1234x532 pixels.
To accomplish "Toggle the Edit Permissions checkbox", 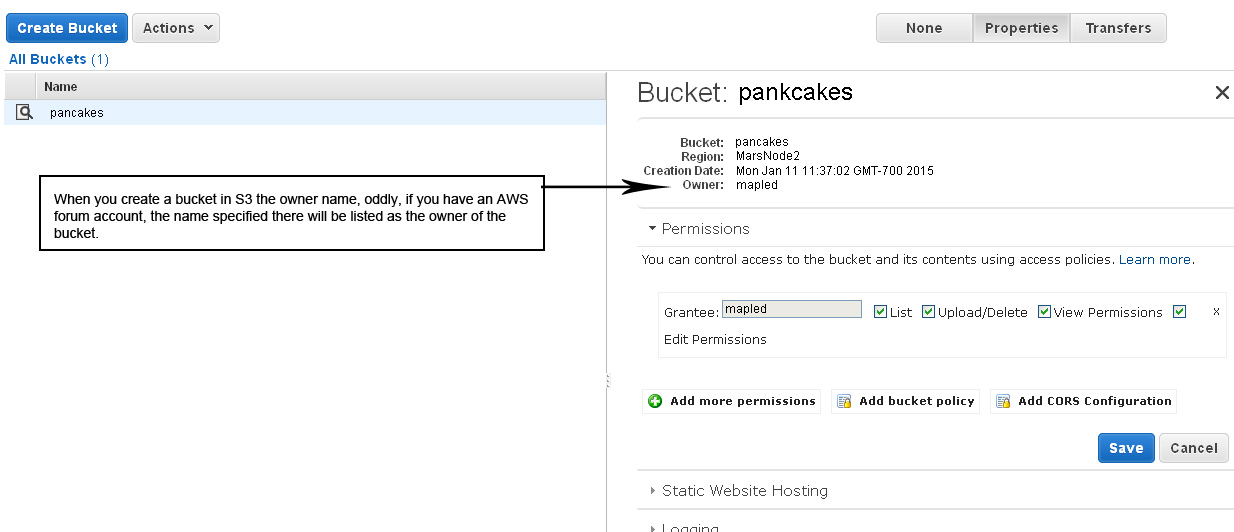I will click(x=1179, y=312).
